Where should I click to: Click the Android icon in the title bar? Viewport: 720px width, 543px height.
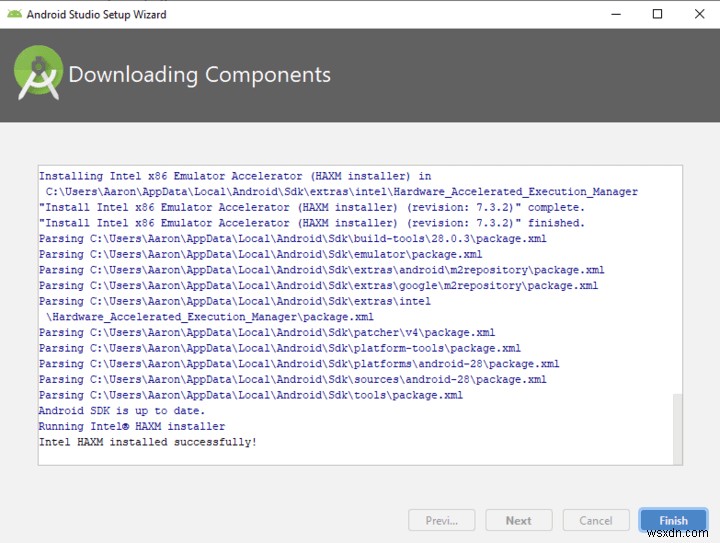[15, 14]
